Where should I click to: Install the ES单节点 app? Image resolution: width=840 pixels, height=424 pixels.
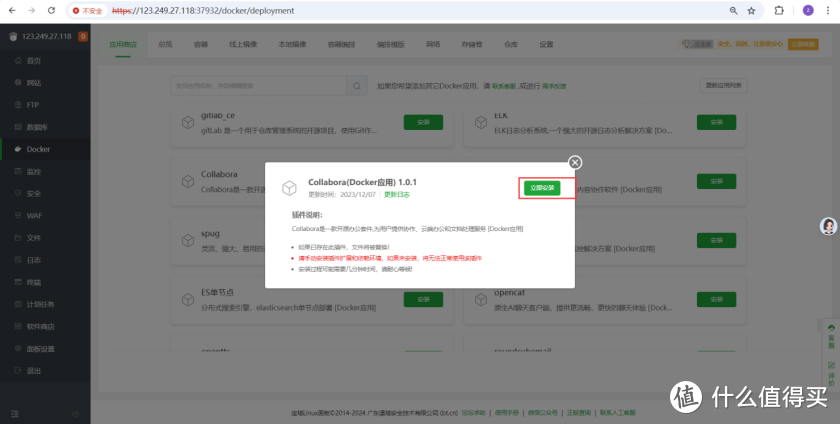coord(423,299)
